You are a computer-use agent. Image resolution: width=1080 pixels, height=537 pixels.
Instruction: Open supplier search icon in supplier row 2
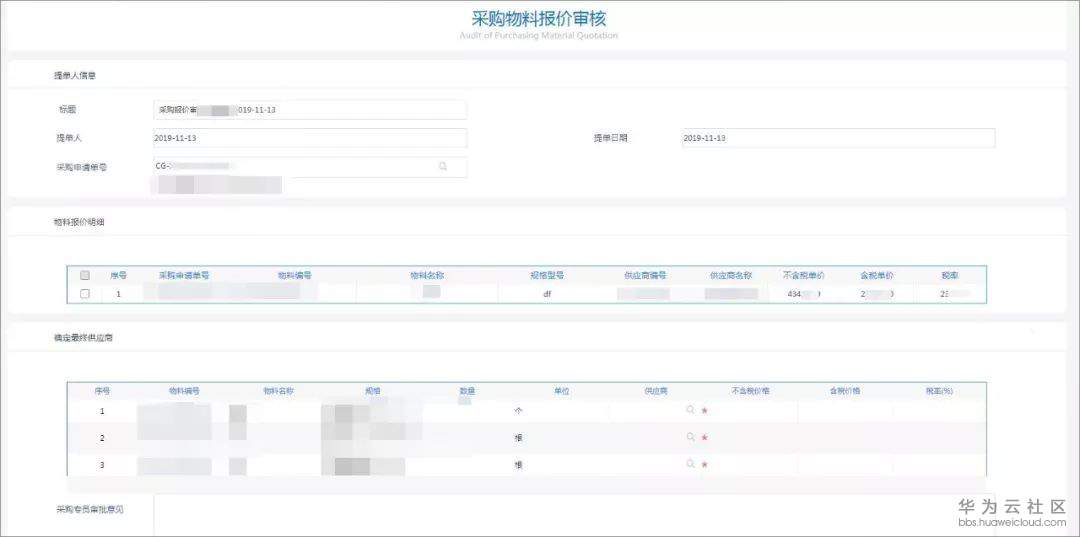click(x=690, y=436)
